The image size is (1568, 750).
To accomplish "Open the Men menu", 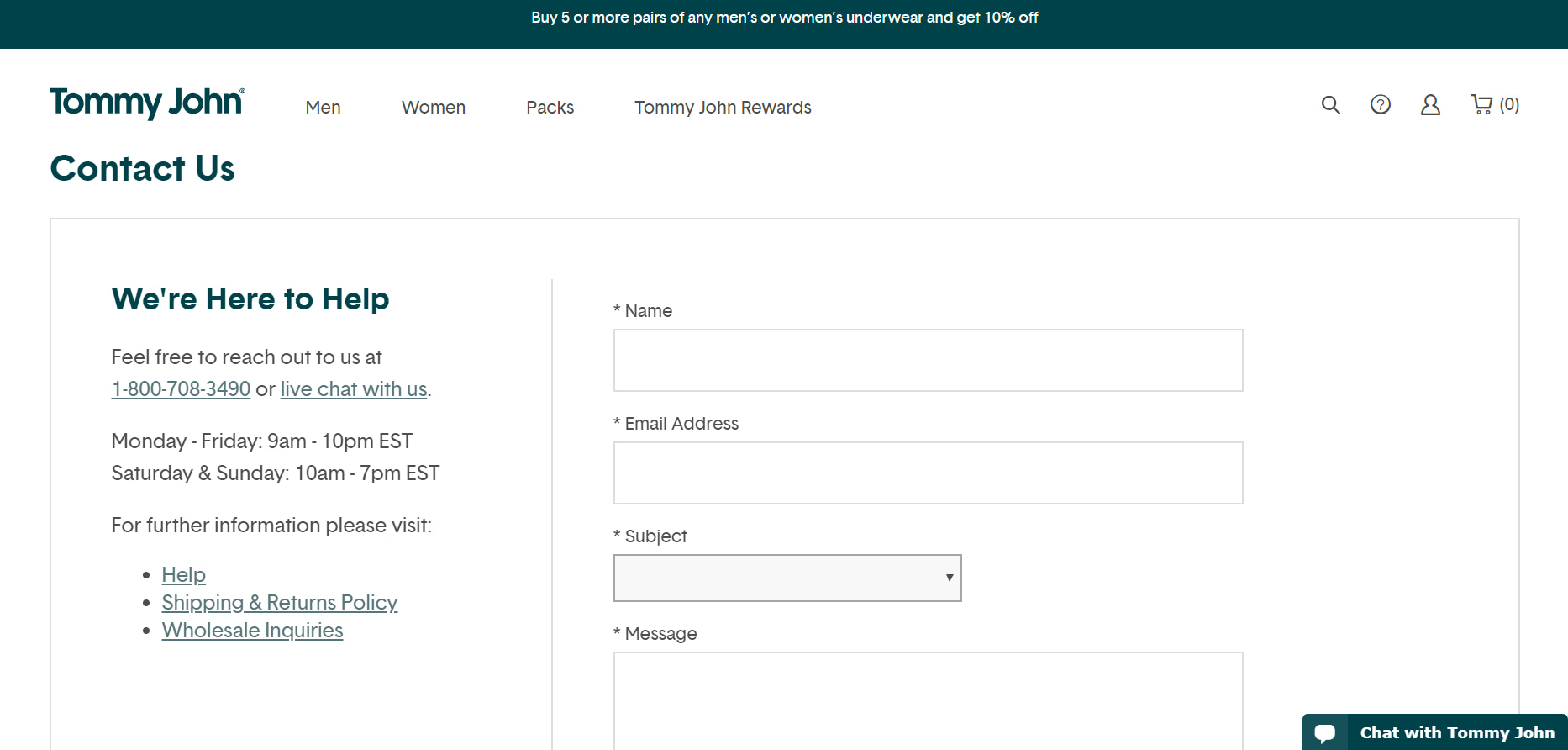I will pos(323,108).
